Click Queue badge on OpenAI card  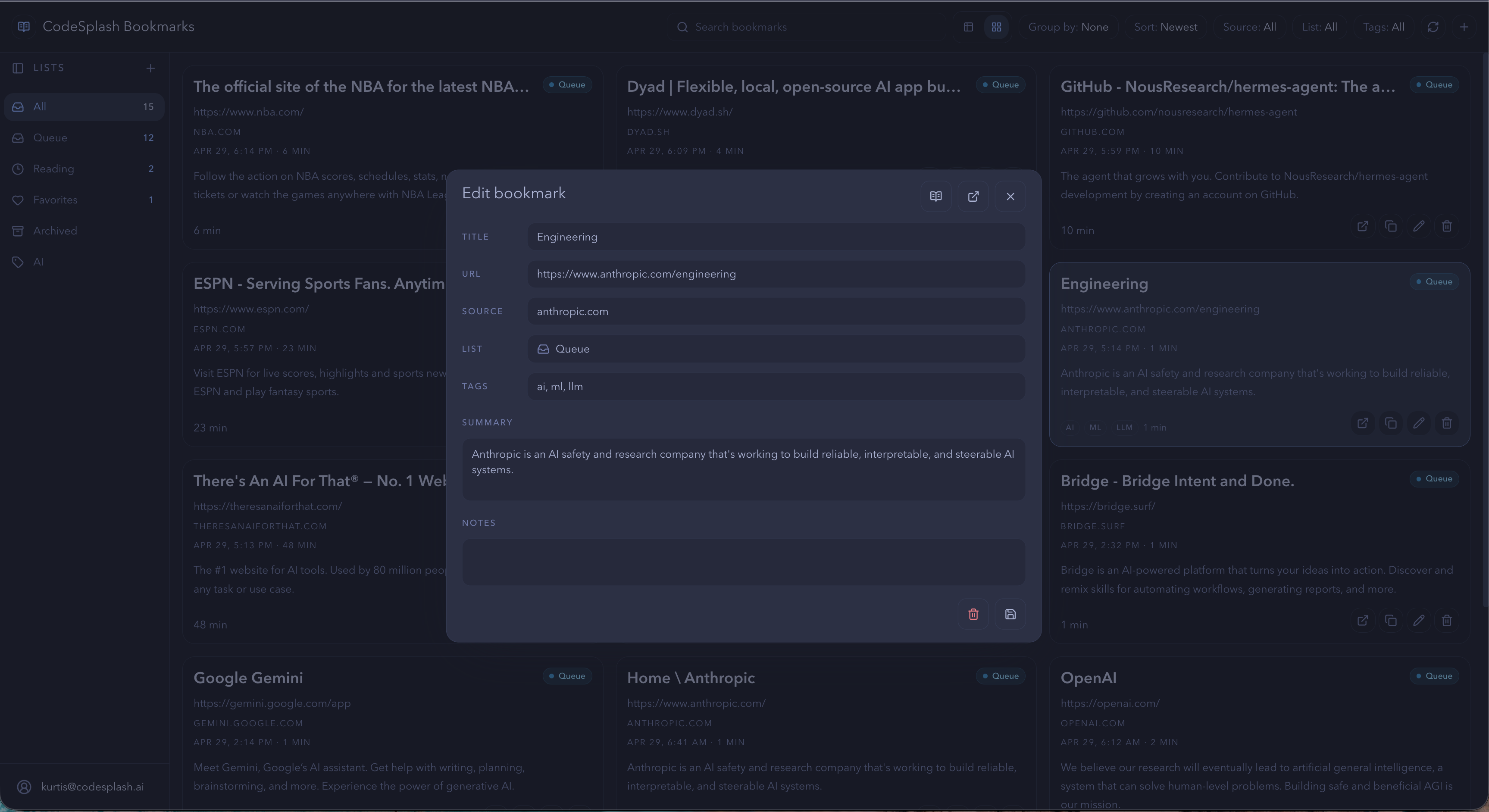coord(1434,676)
